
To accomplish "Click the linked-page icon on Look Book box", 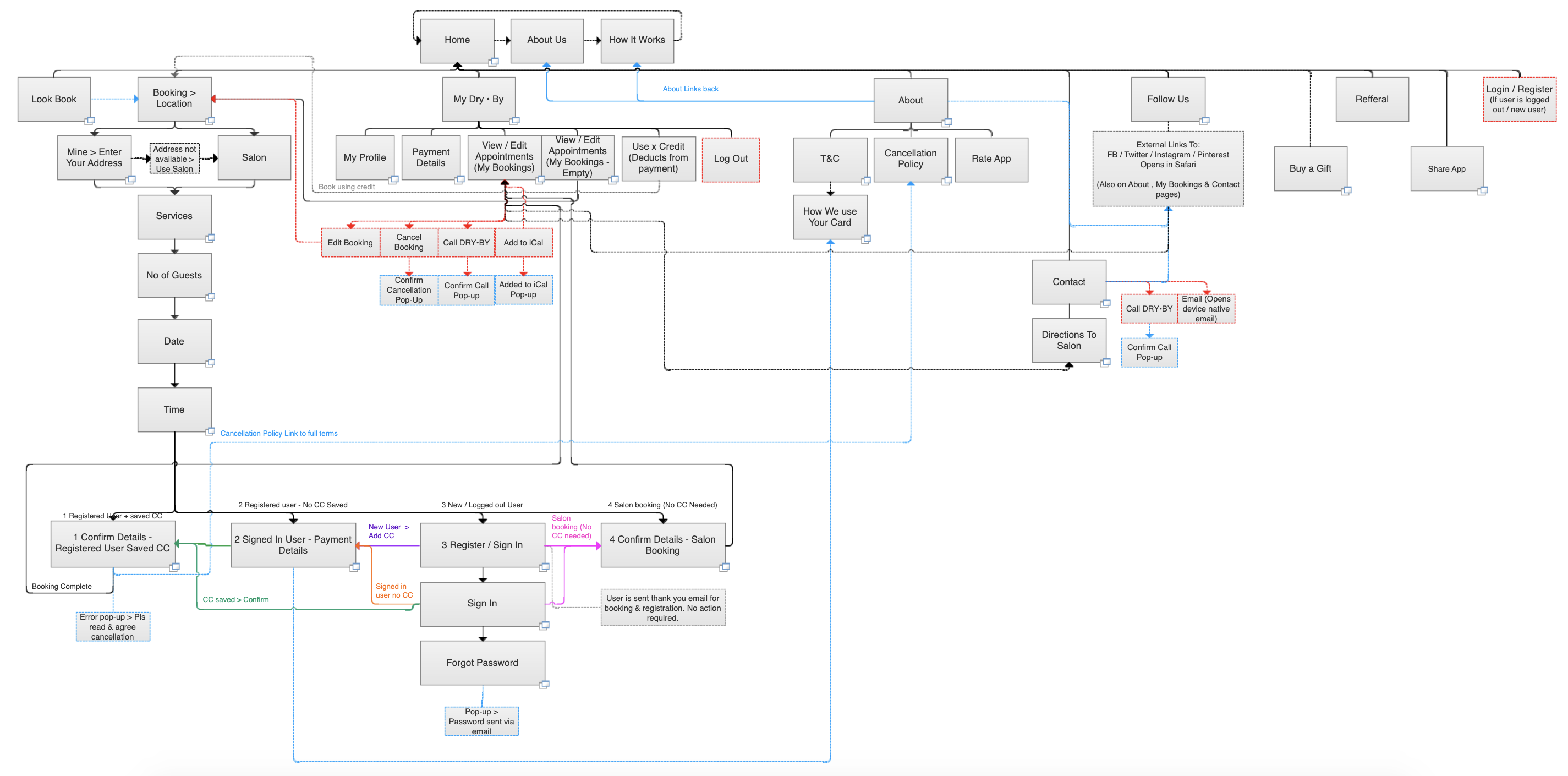I will tap(90, 121).
